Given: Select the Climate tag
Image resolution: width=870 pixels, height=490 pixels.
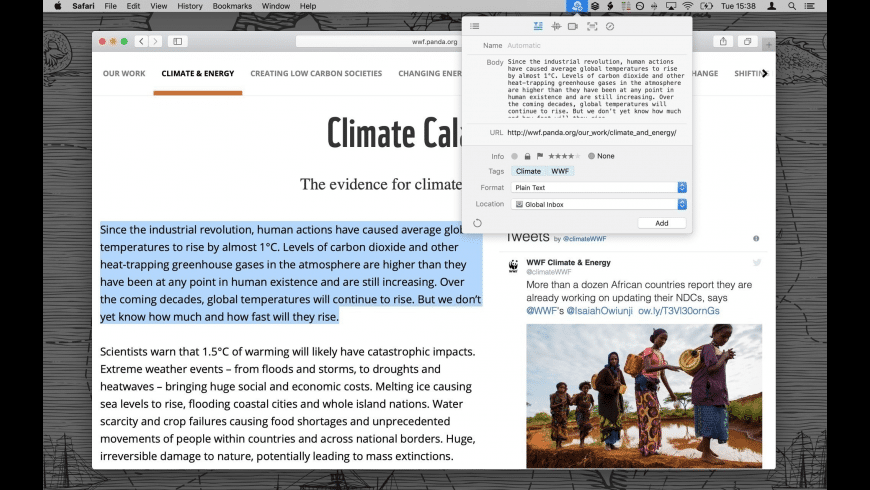Looking at the screenshot, I should (x=528, y=171).
